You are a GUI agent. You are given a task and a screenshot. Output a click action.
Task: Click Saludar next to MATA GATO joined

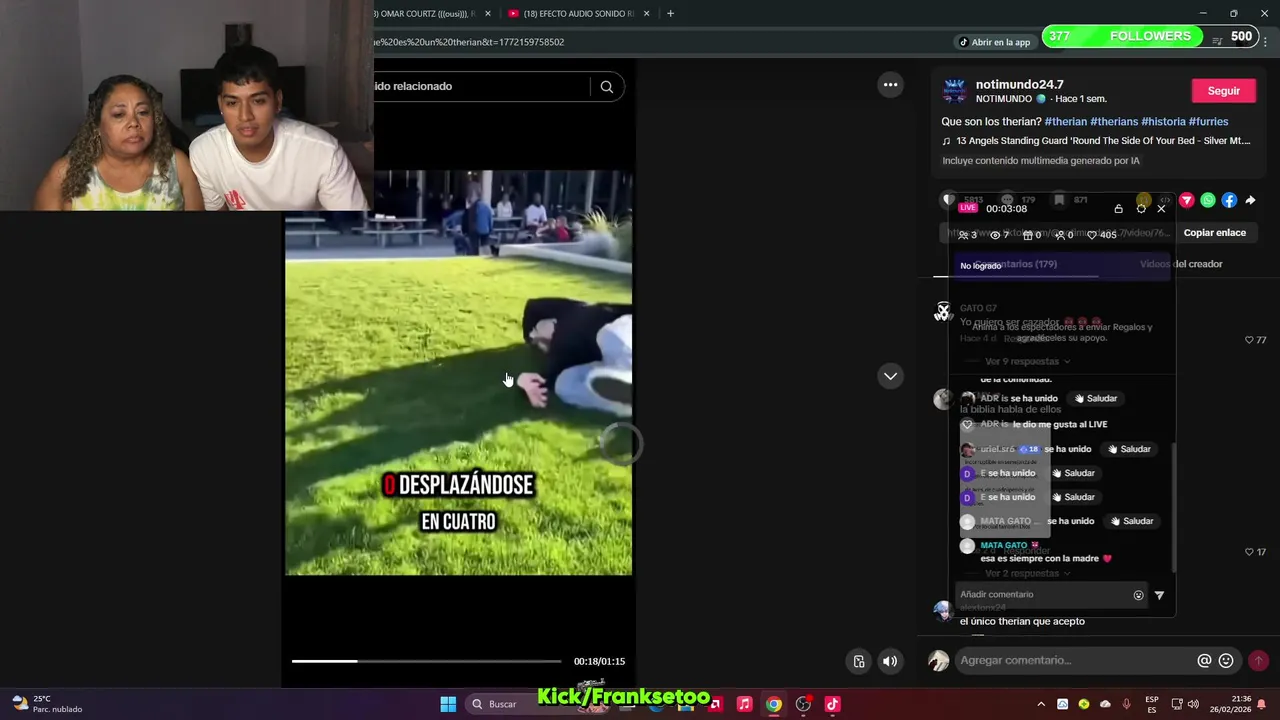[1132, 521]
